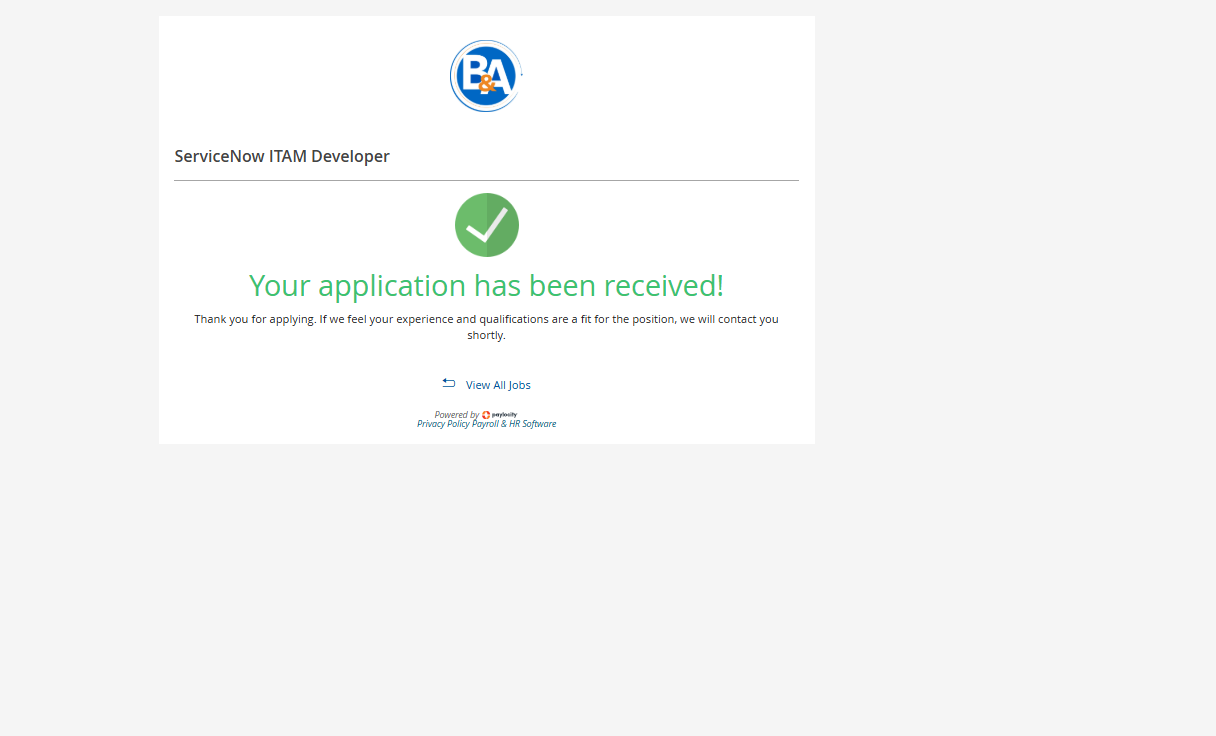Click the green checkmark success icon
The image size is (1216, 736).
[x=486, y=225]
